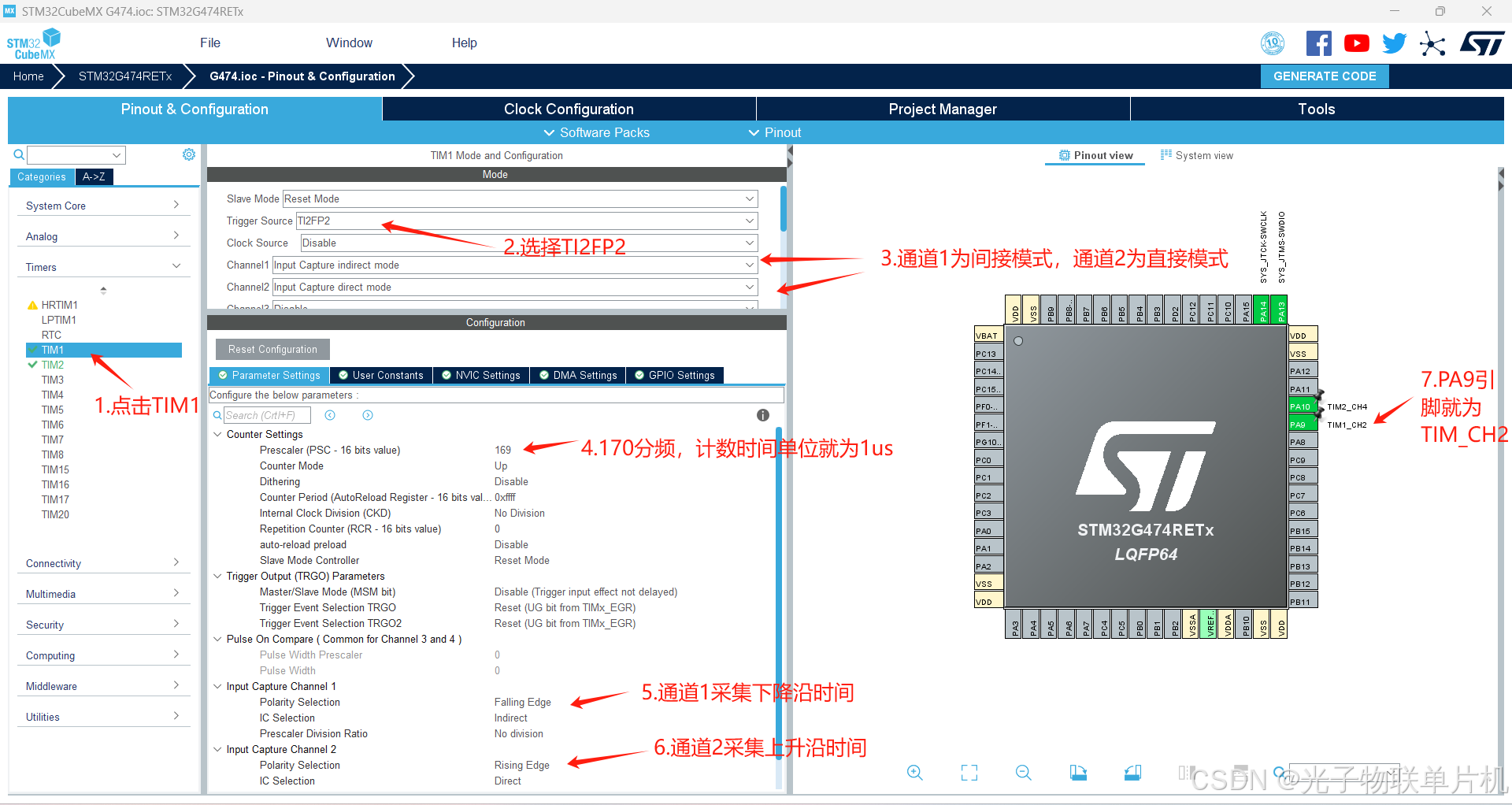Expand the Analog category
1512x805 pixels.
(x=103, y=236)
